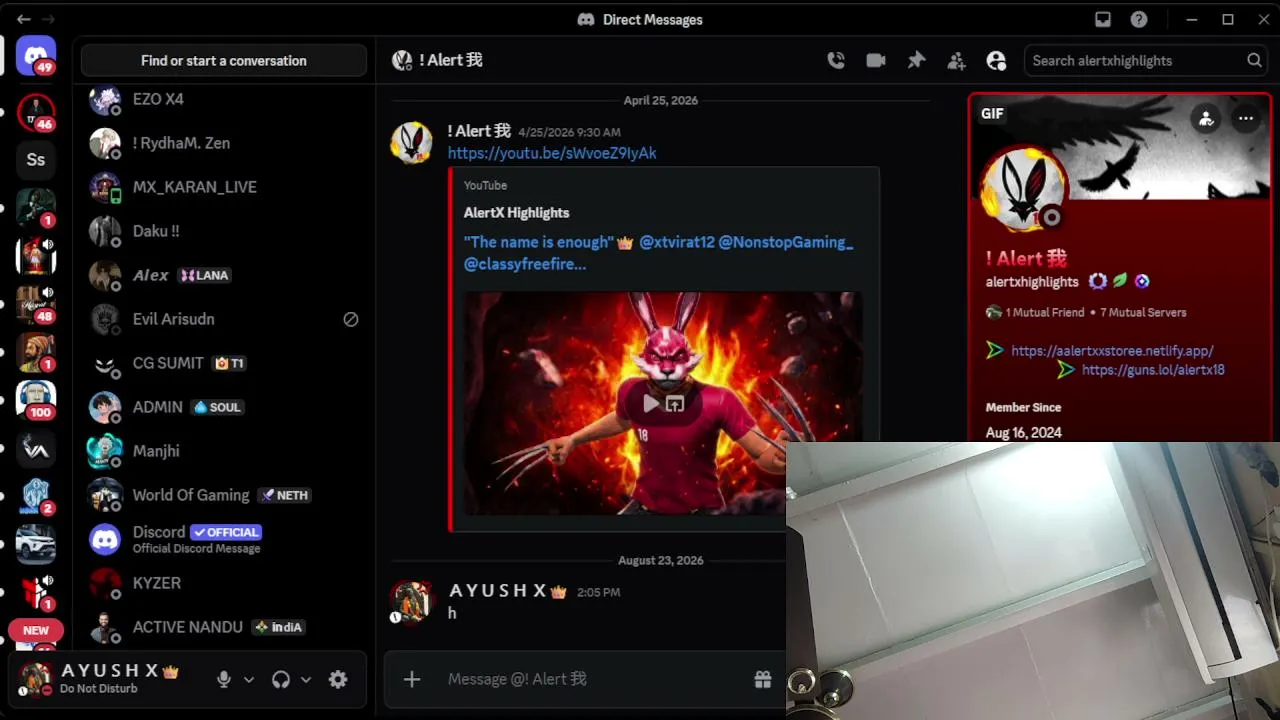Viewport: 1280px width, 720px height.
Task: Click the NEW unread indicator pill
Action: click(36, 630)
